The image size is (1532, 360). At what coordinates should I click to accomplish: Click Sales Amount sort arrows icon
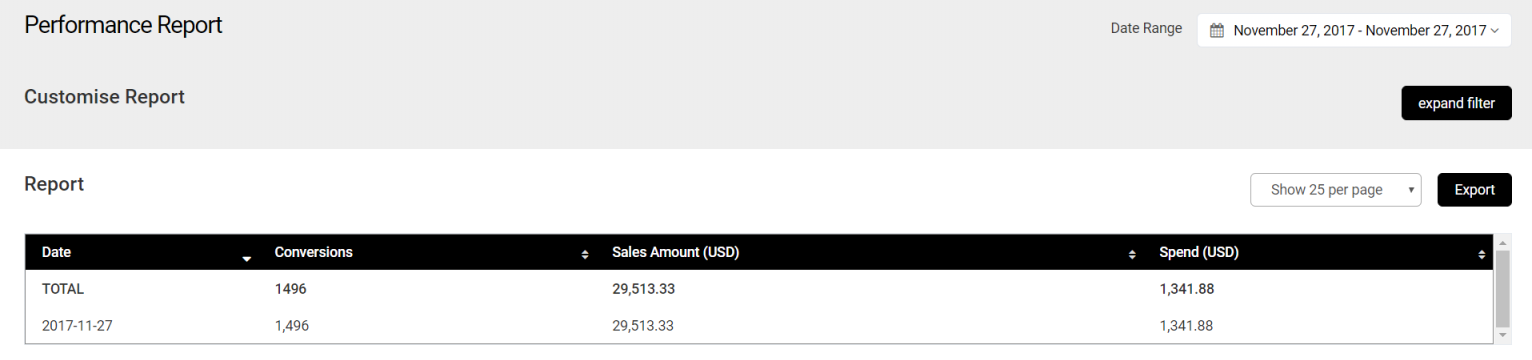pos(1132,256)
